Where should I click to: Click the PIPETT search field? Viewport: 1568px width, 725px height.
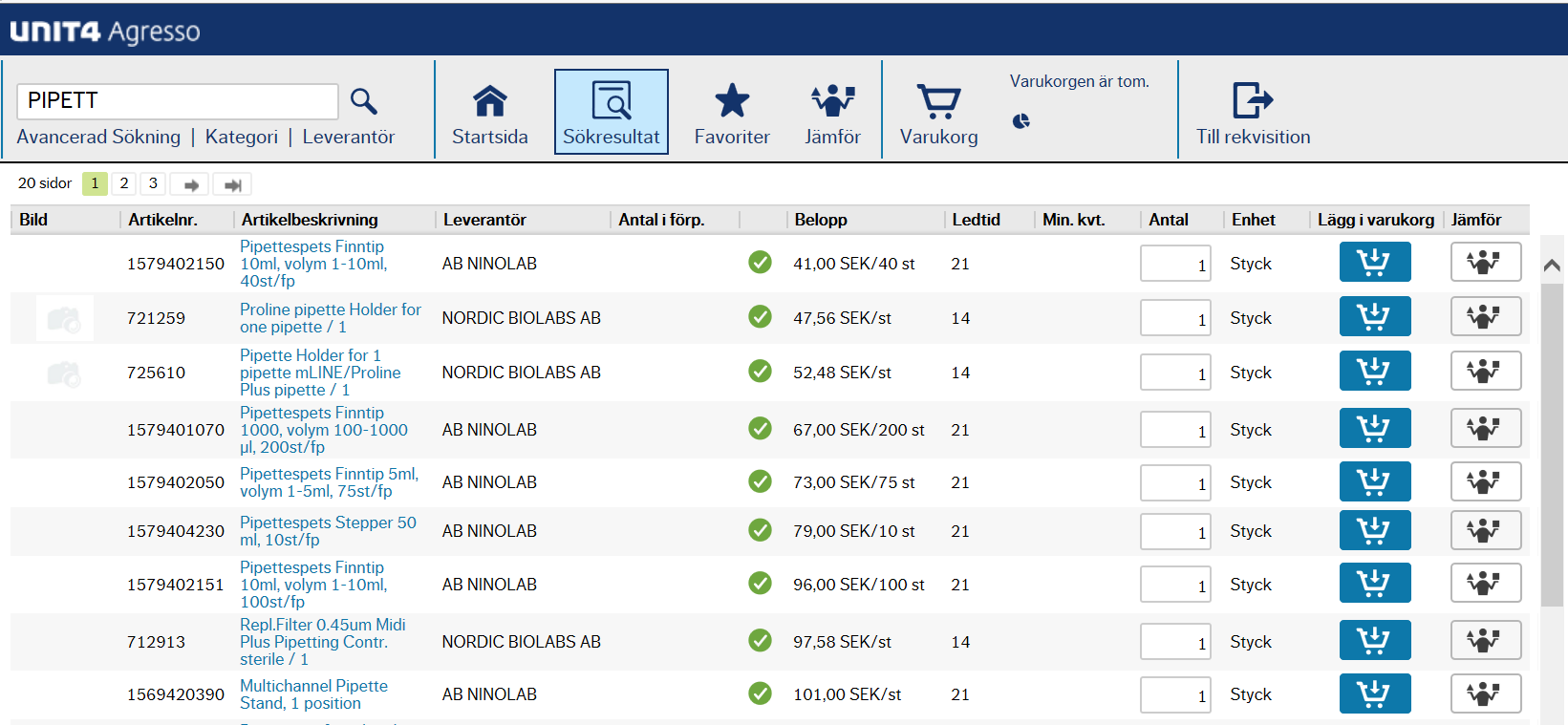pos(178,101)
